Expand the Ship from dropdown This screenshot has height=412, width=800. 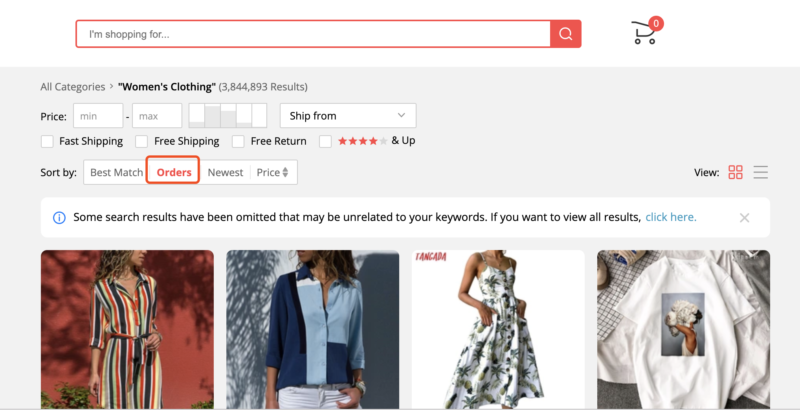point(347,116)
